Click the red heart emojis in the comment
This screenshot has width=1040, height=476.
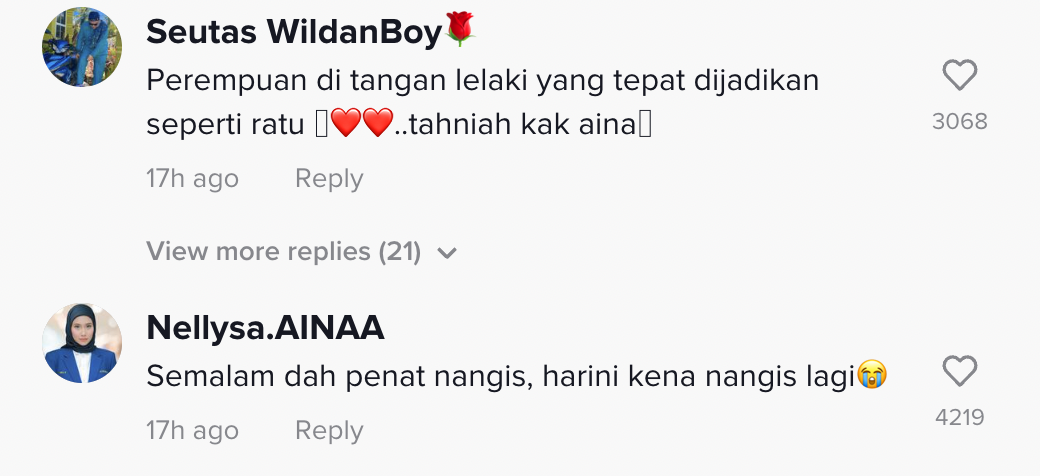tap(362, 123)
